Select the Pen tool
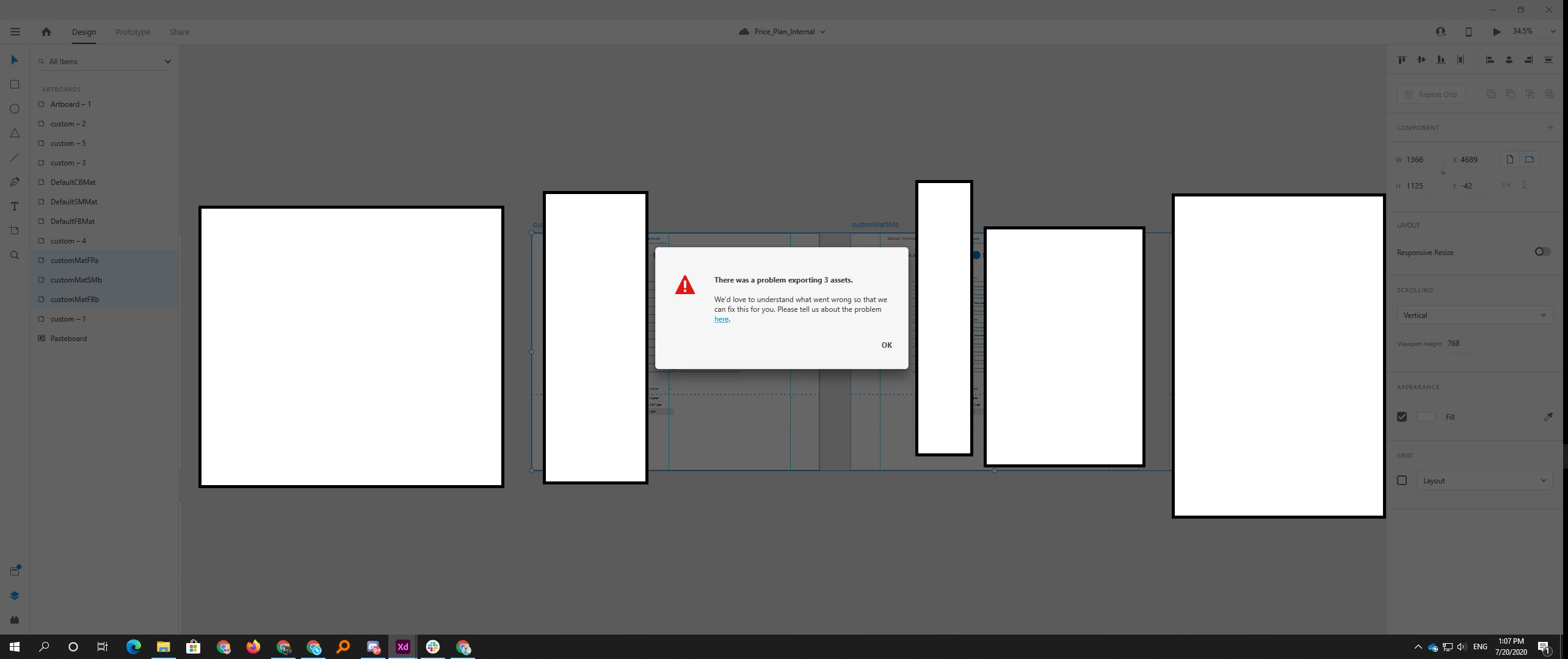Image resolution: width=1568 pixels, height=659 pixels. click(x=15, y=182)
